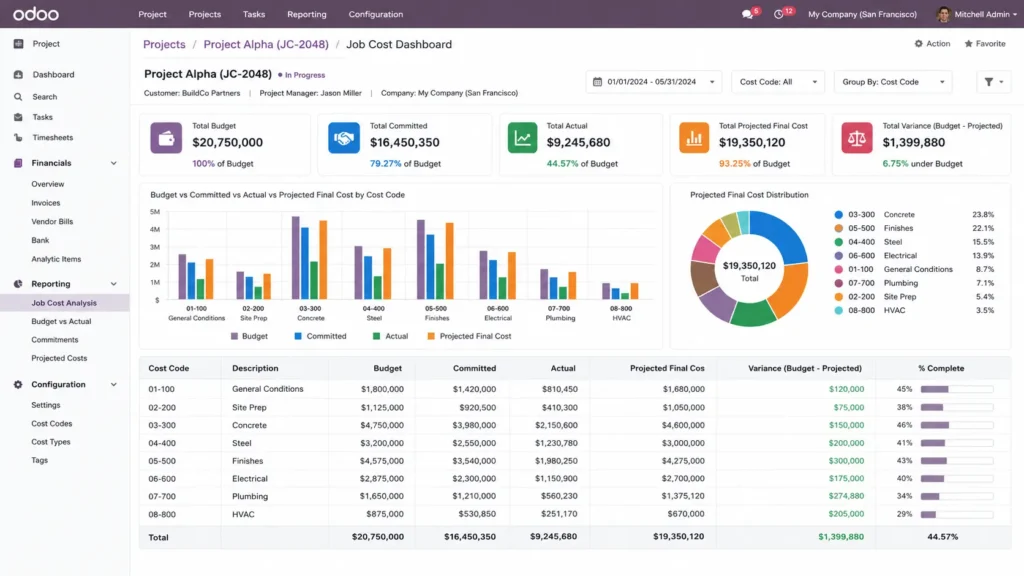The image size is (1024, 576).
Task: Collapse the Configuration sidebar section chevron
Action: pyautogui.click(x=114, y=385)
